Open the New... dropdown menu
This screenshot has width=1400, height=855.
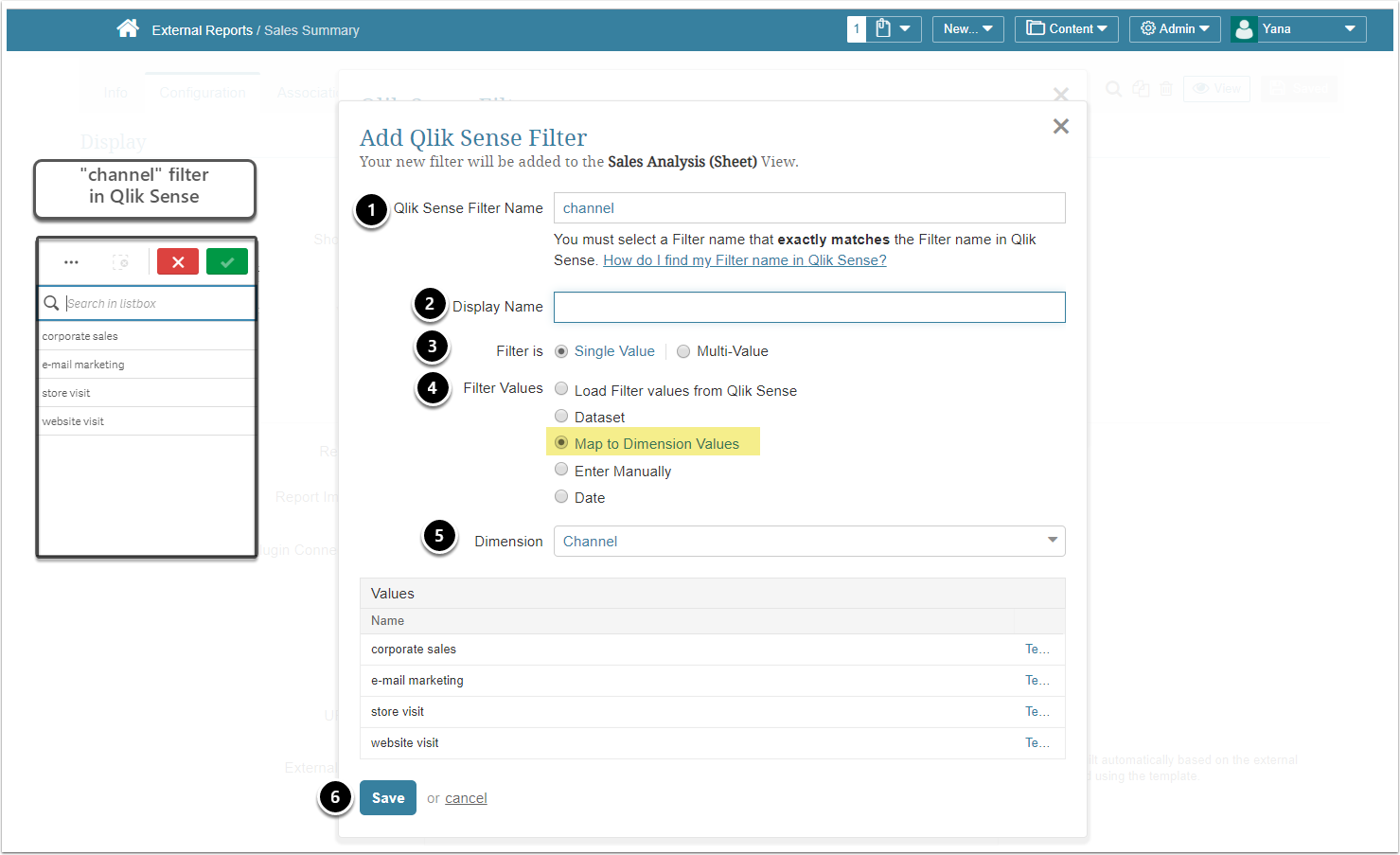(967, 29)
